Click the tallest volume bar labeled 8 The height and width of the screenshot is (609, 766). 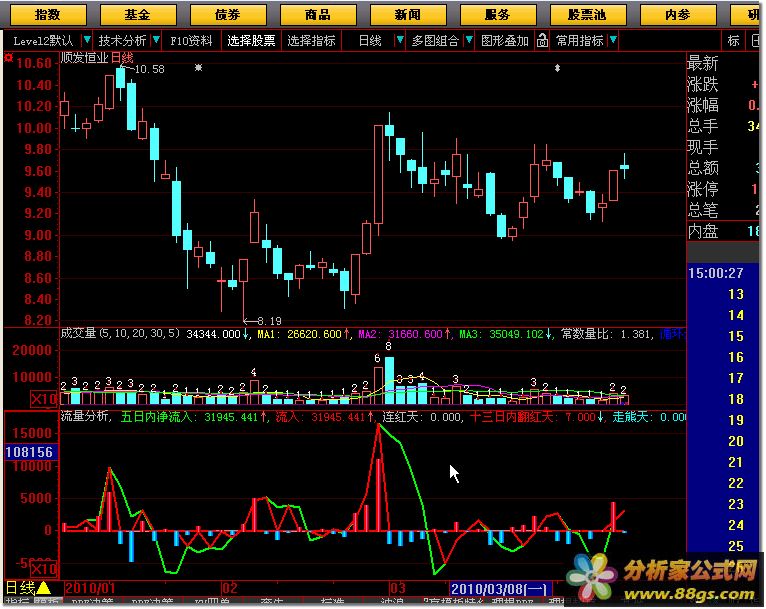(x=389, y=380)
